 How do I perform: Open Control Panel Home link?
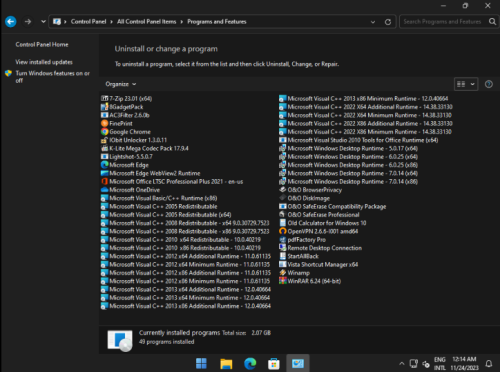tap(42, 44)
